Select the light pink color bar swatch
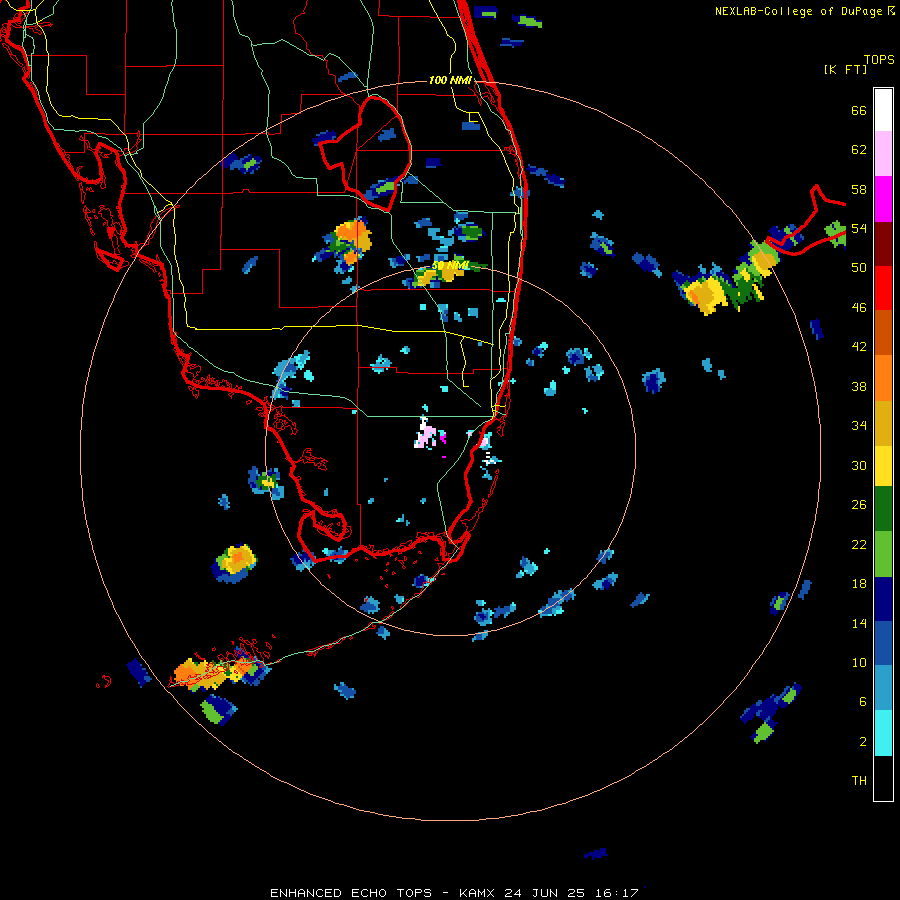Viewport: 900px width, 900px height. click(883, 153)
